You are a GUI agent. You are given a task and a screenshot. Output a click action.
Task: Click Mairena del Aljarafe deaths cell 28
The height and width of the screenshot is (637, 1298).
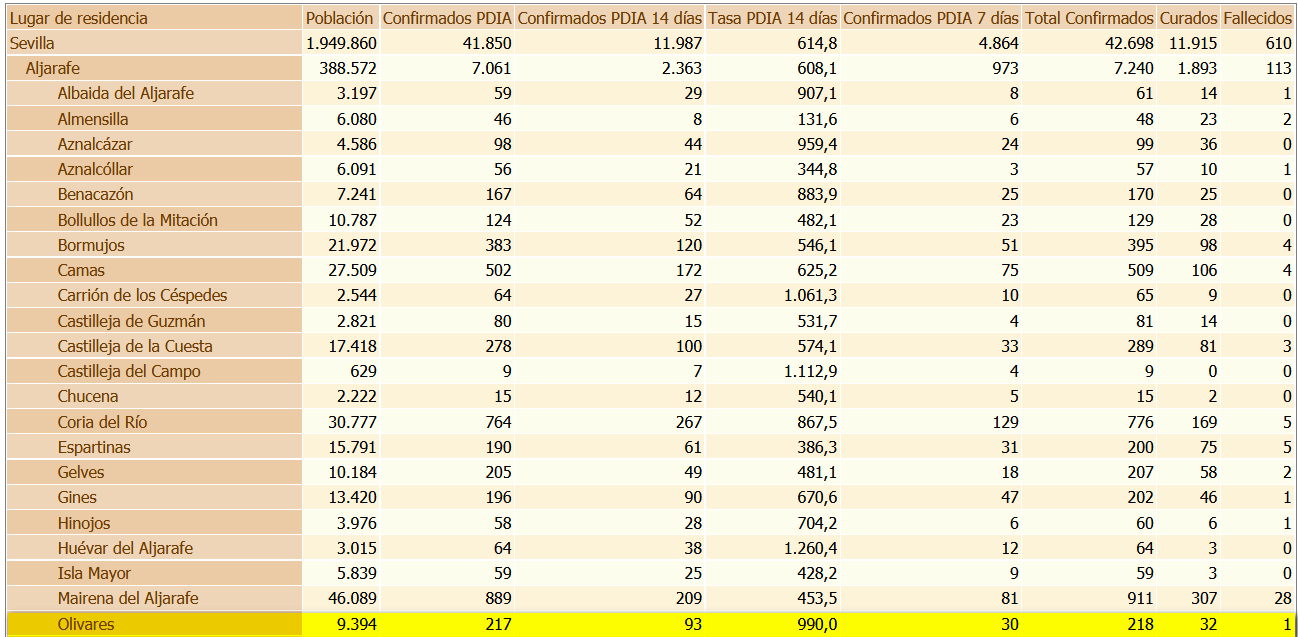click(x=1281, y=598)
